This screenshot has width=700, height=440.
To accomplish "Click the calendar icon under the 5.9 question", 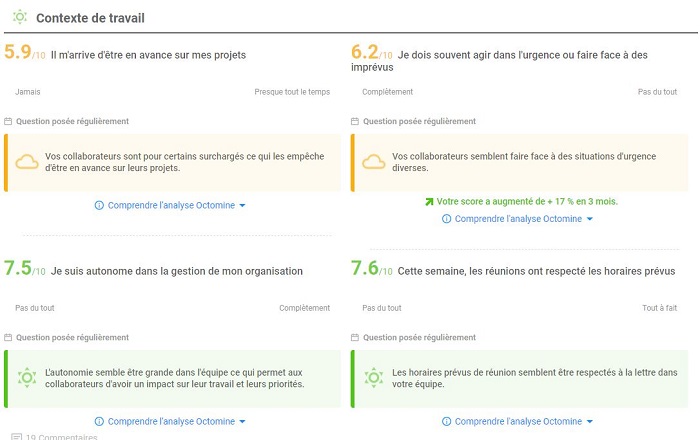I will click(8, 122).
